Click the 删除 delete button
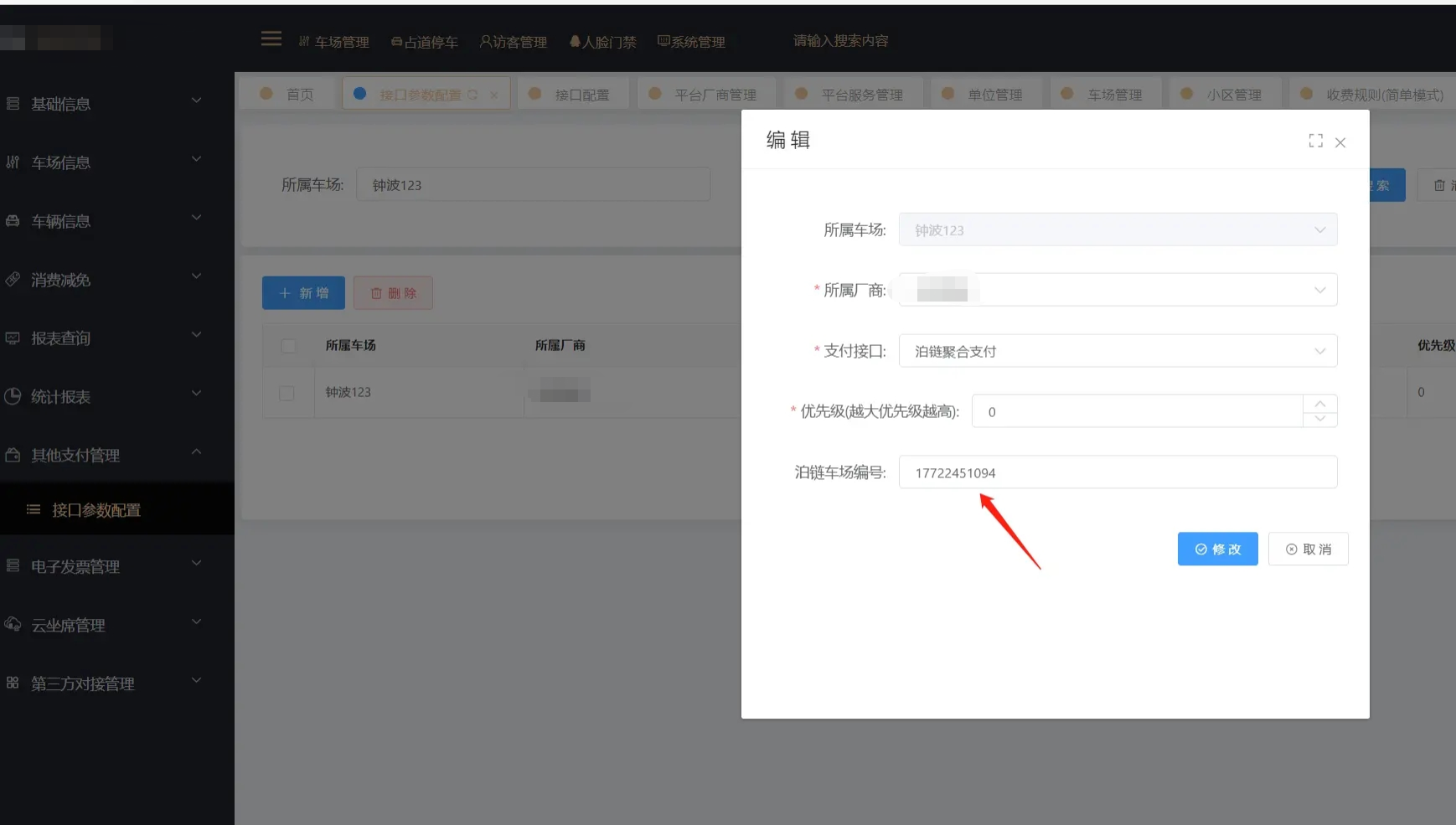This screenshot has width=1456, height=825. tap(393, 293)
